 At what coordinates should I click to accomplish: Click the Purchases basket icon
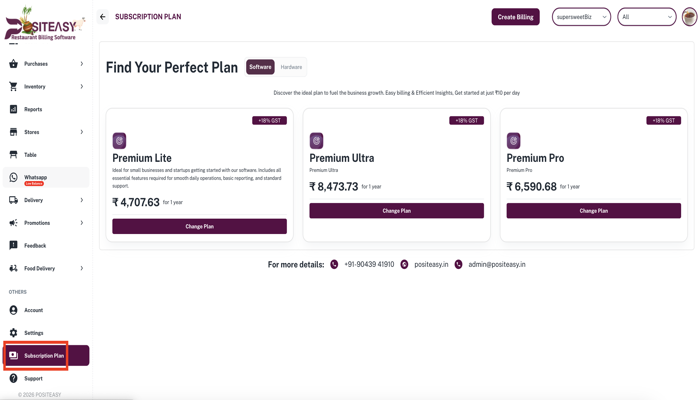click(x=14, y=64)
